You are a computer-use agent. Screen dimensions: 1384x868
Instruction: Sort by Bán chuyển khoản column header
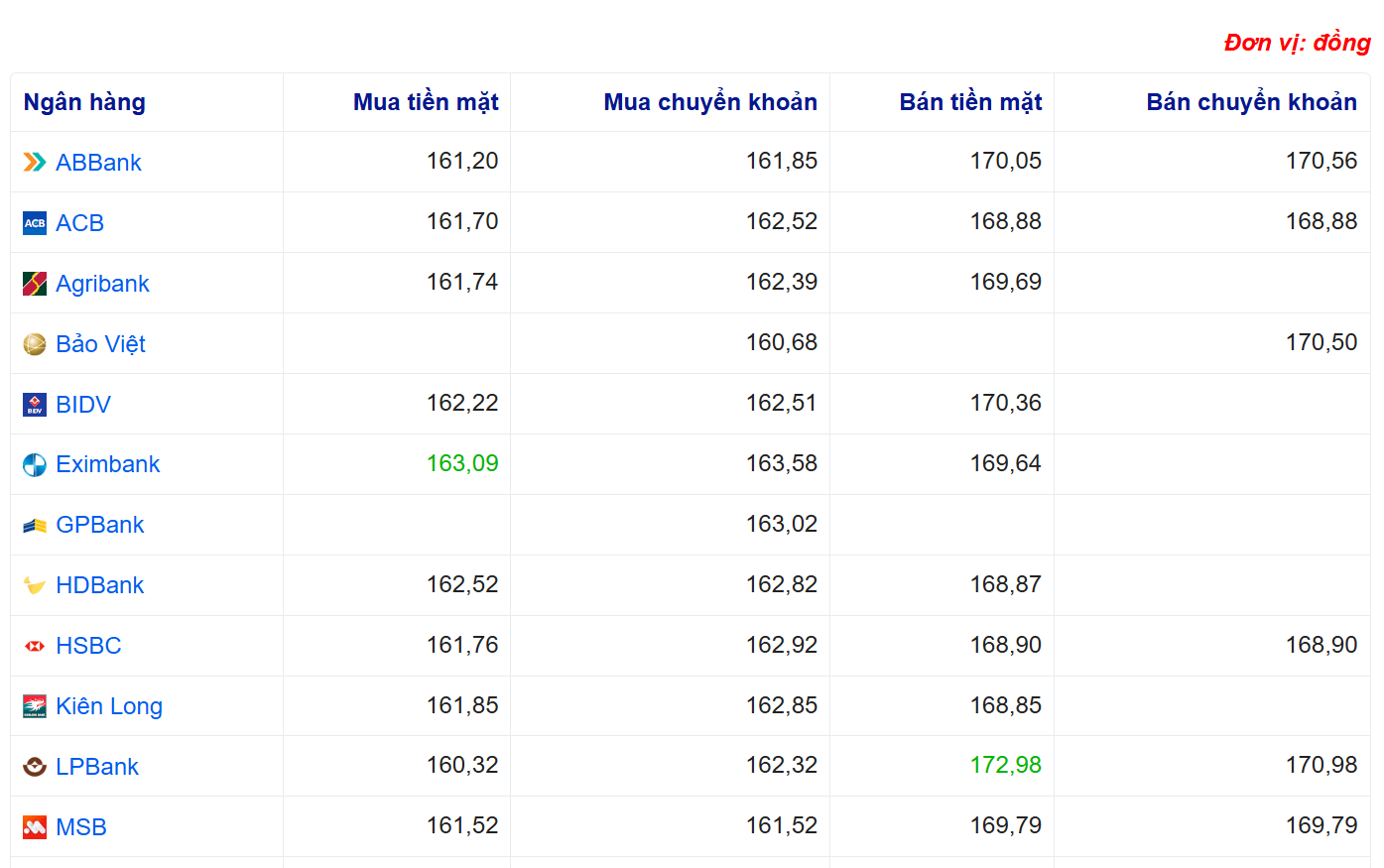click(x=1251, y=102)
